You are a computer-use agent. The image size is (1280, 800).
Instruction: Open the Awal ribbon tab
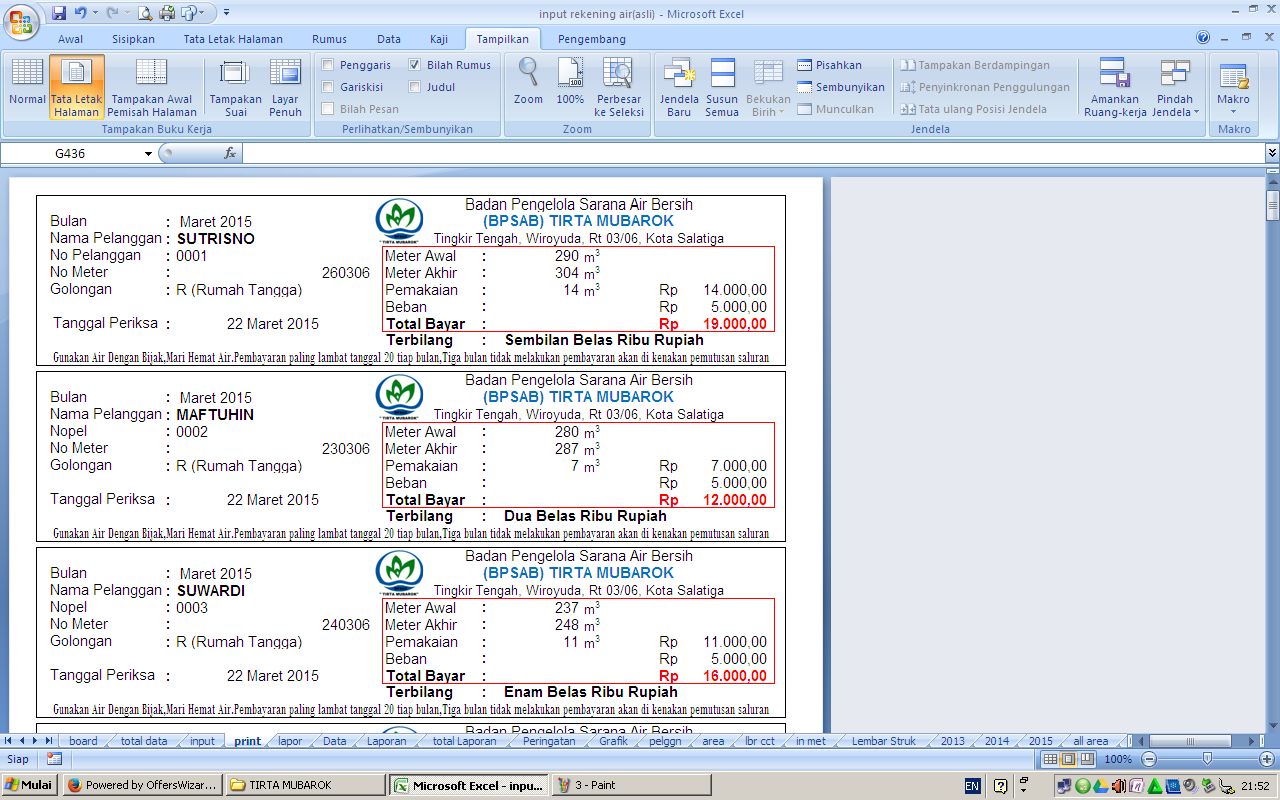pyautogui.click(x=70, y=39)
